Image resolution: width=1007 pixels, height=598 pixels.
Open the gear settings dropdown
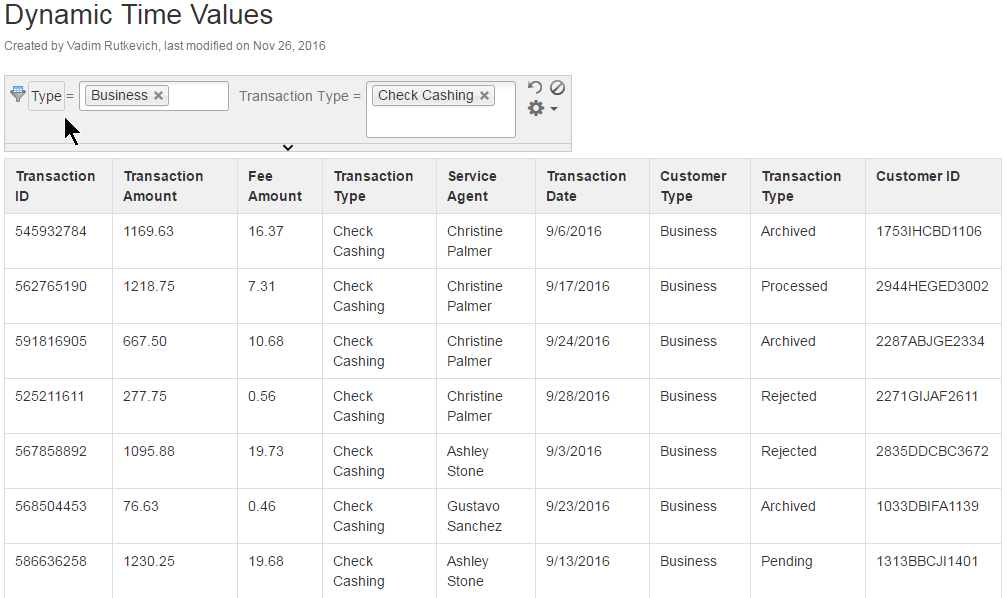pos(542,108)
